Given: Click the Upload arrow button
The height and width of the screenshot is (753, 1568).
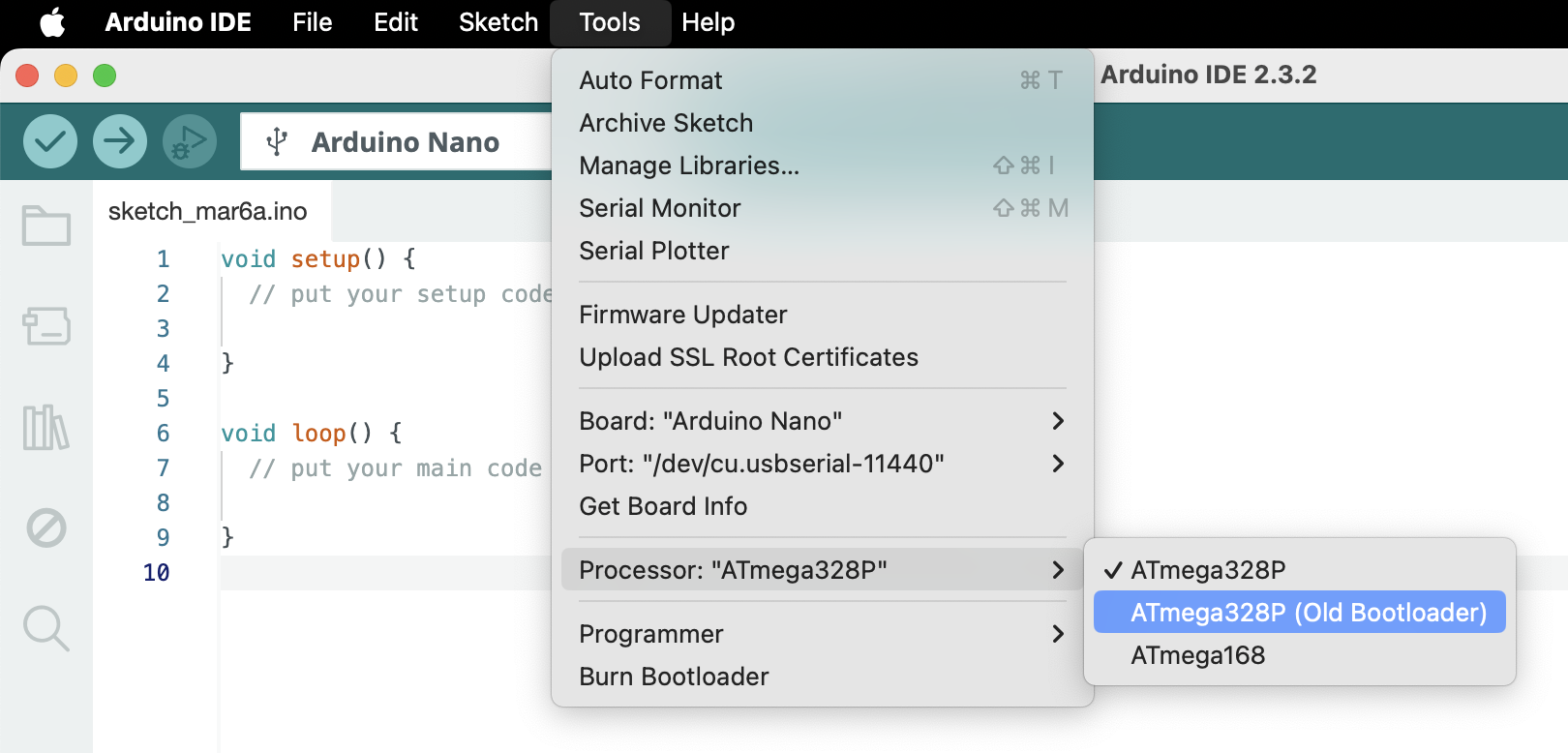Looking at the screenshot, I should [x=120, y=141].
